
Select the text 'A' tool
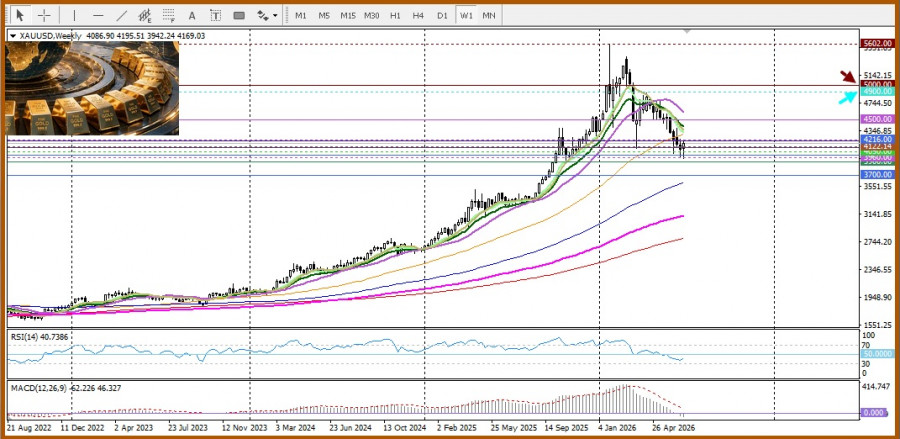point(192,15)
